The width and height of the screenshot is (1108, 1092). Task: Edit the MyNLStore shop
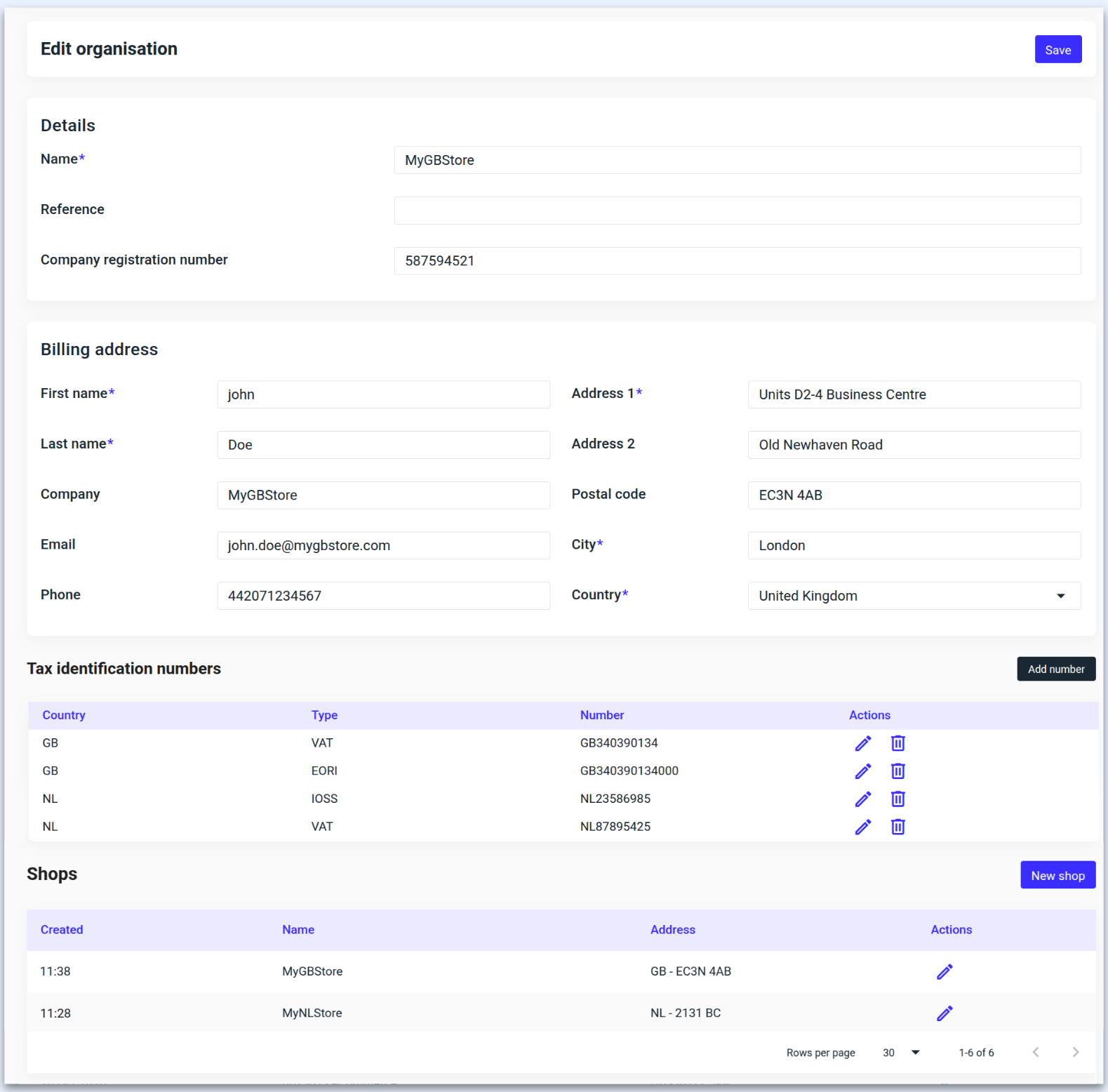945,1013
